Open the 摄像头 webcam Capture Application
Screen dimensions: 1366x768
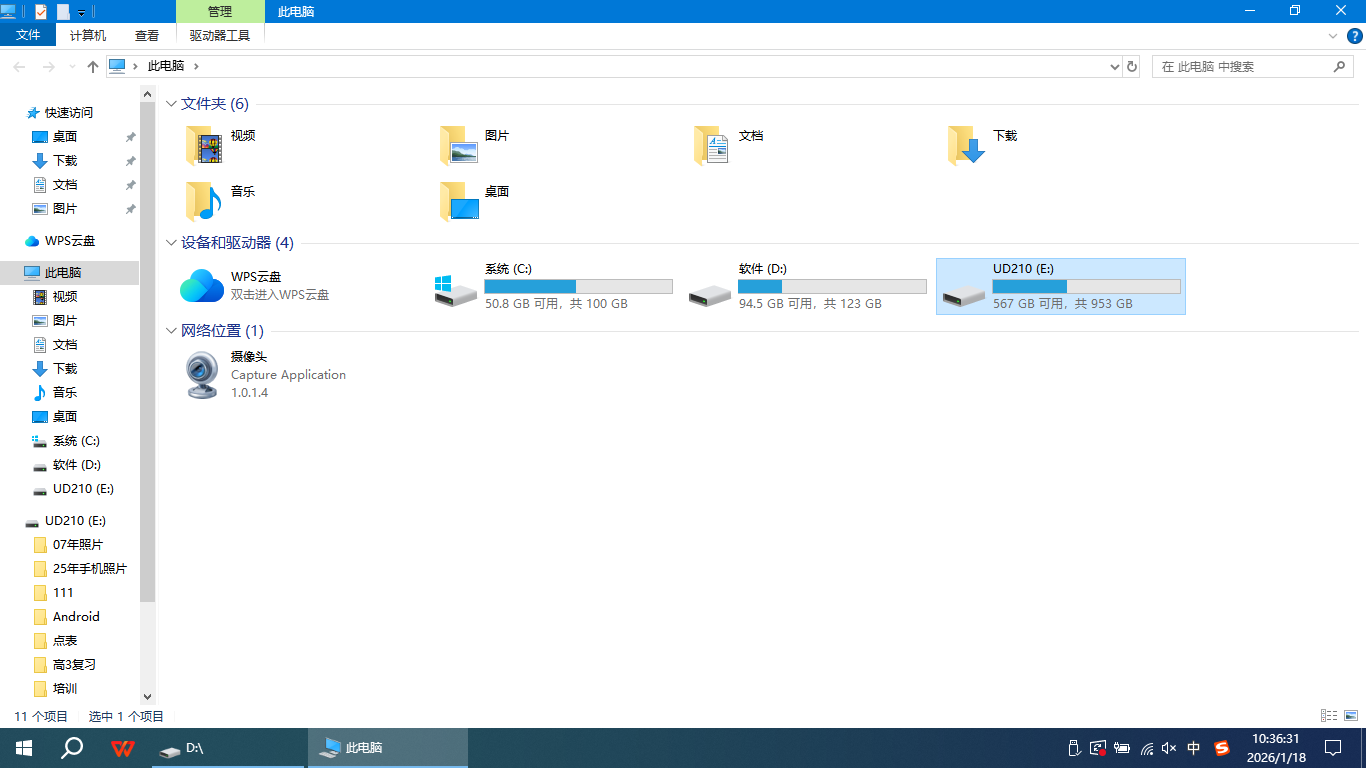click(x=202, y=375)
